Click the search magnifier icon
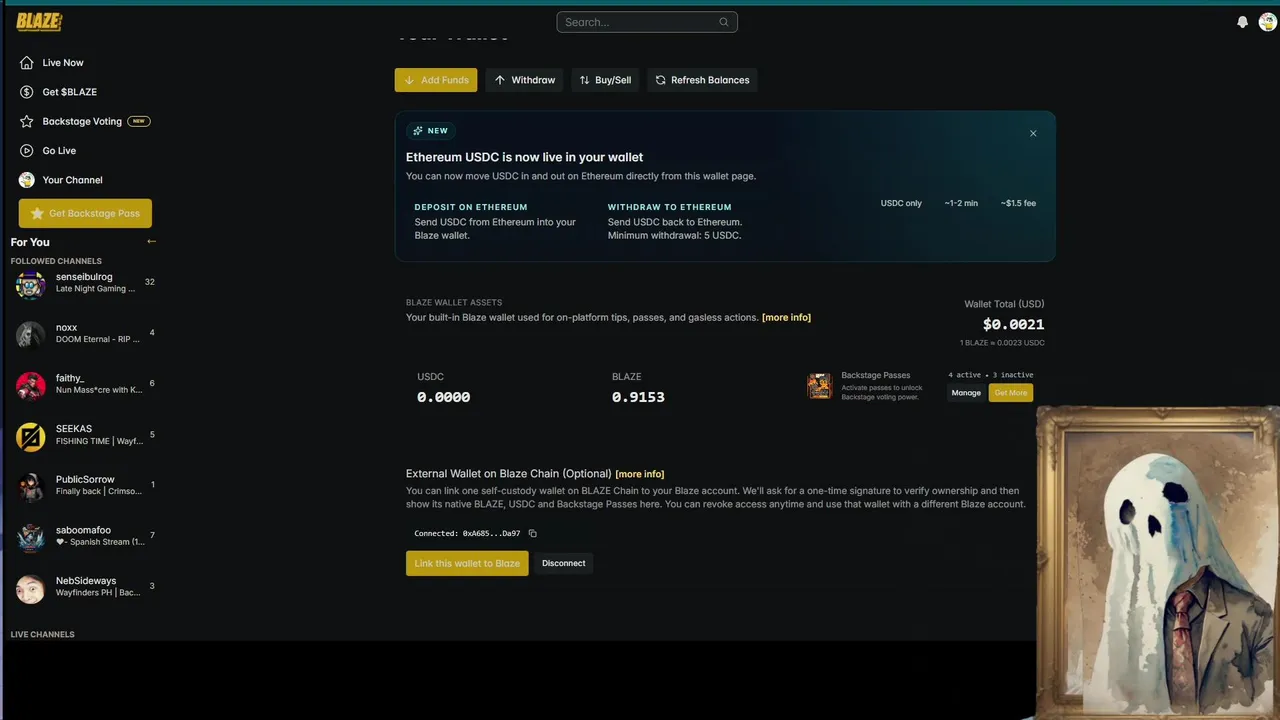 (724, 22)
